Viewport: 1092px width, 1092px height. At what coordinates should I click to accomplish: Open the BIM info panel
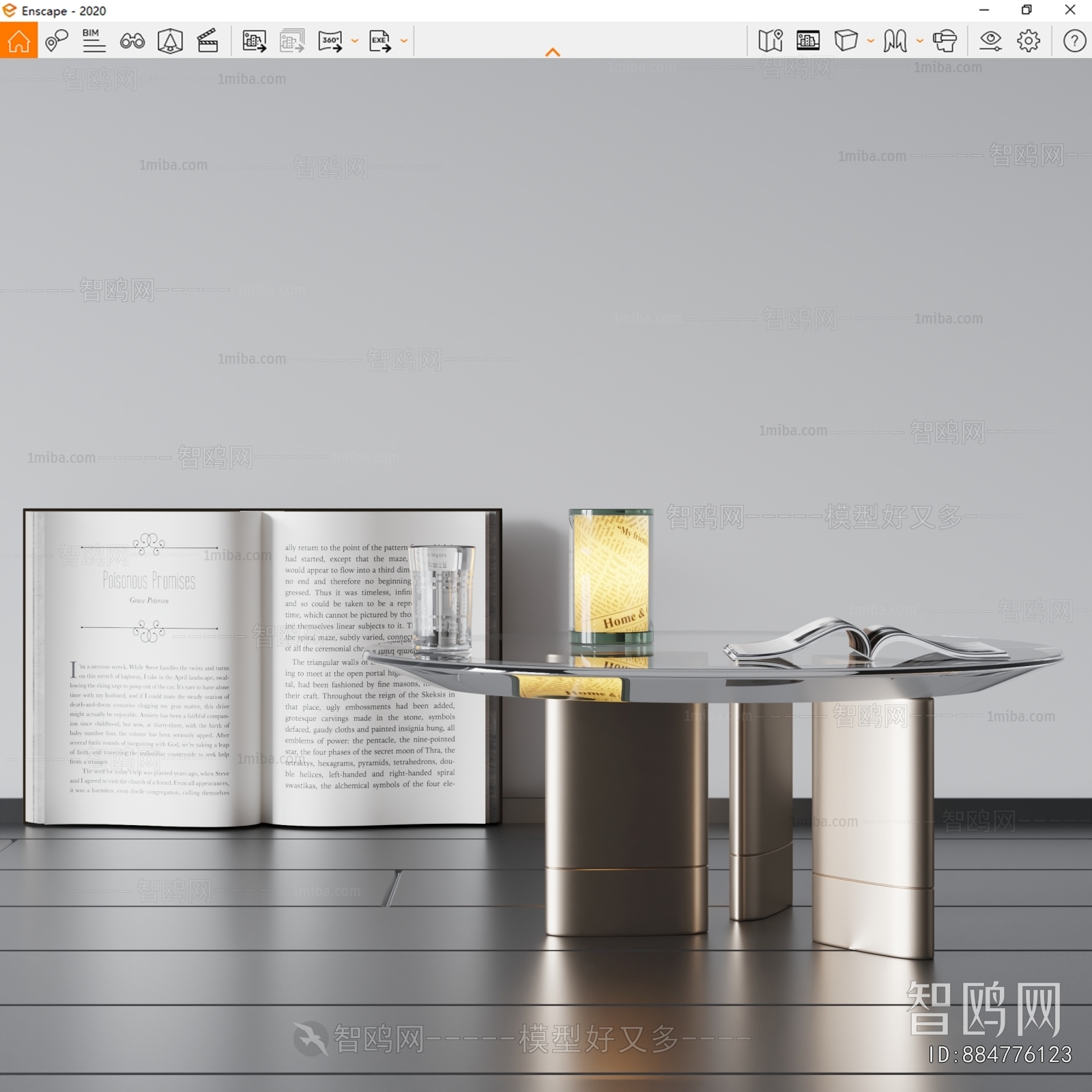94,41
